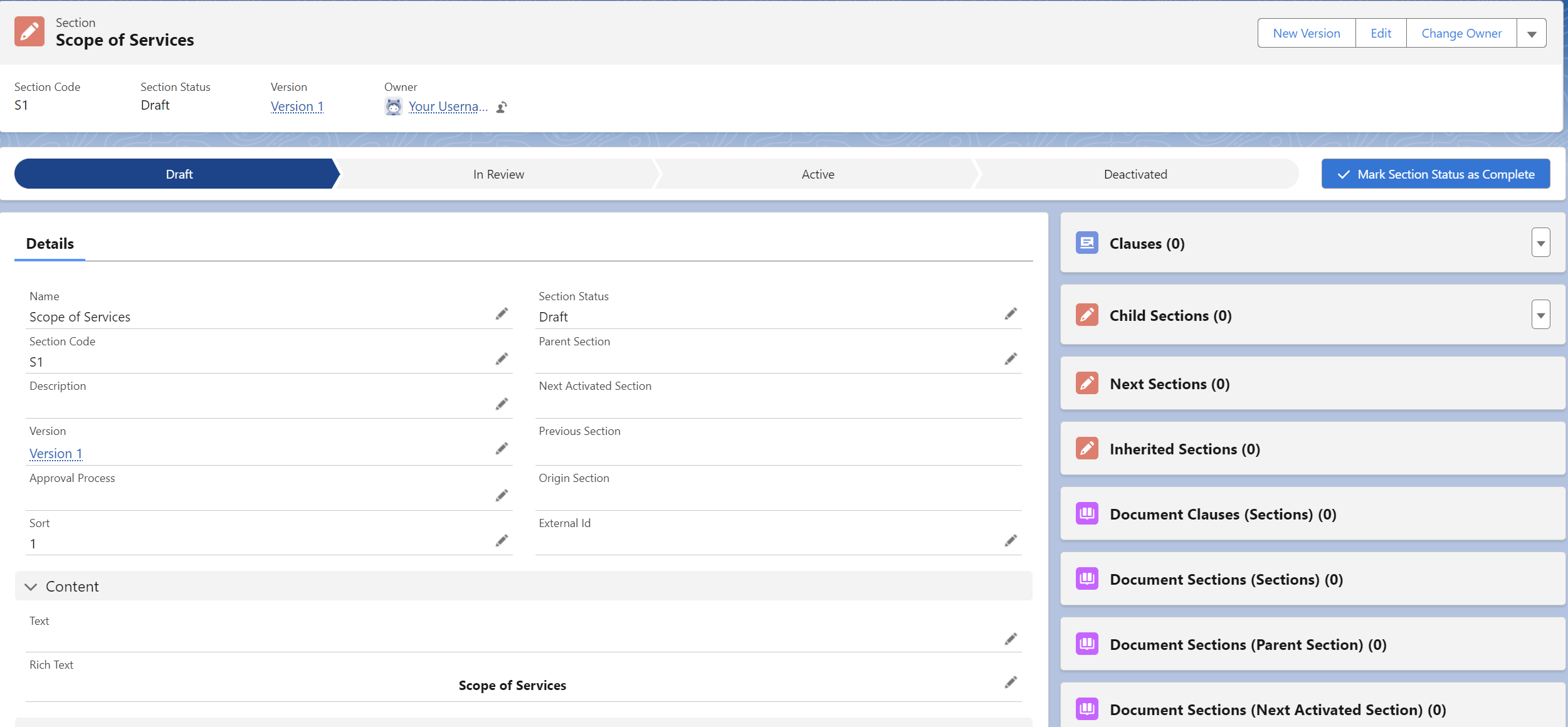Viewport: 1568px width, 727px height.
Task: Click the Name value 'Scope of Services'
Action: pos(80,316)
